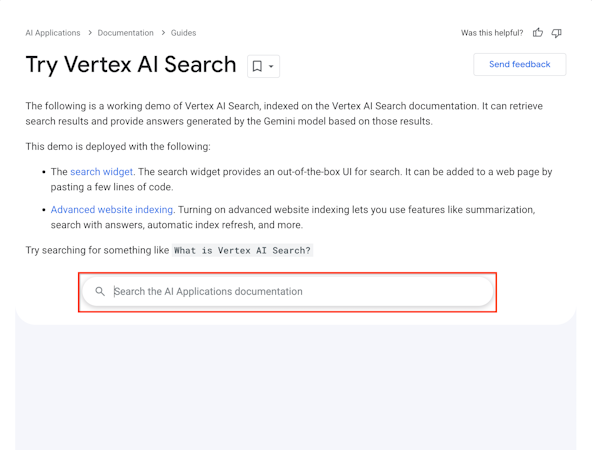Click the thumbs down not helpful icon
The width and height of the screenshot is (592, 450).
[x=557, y=33]
